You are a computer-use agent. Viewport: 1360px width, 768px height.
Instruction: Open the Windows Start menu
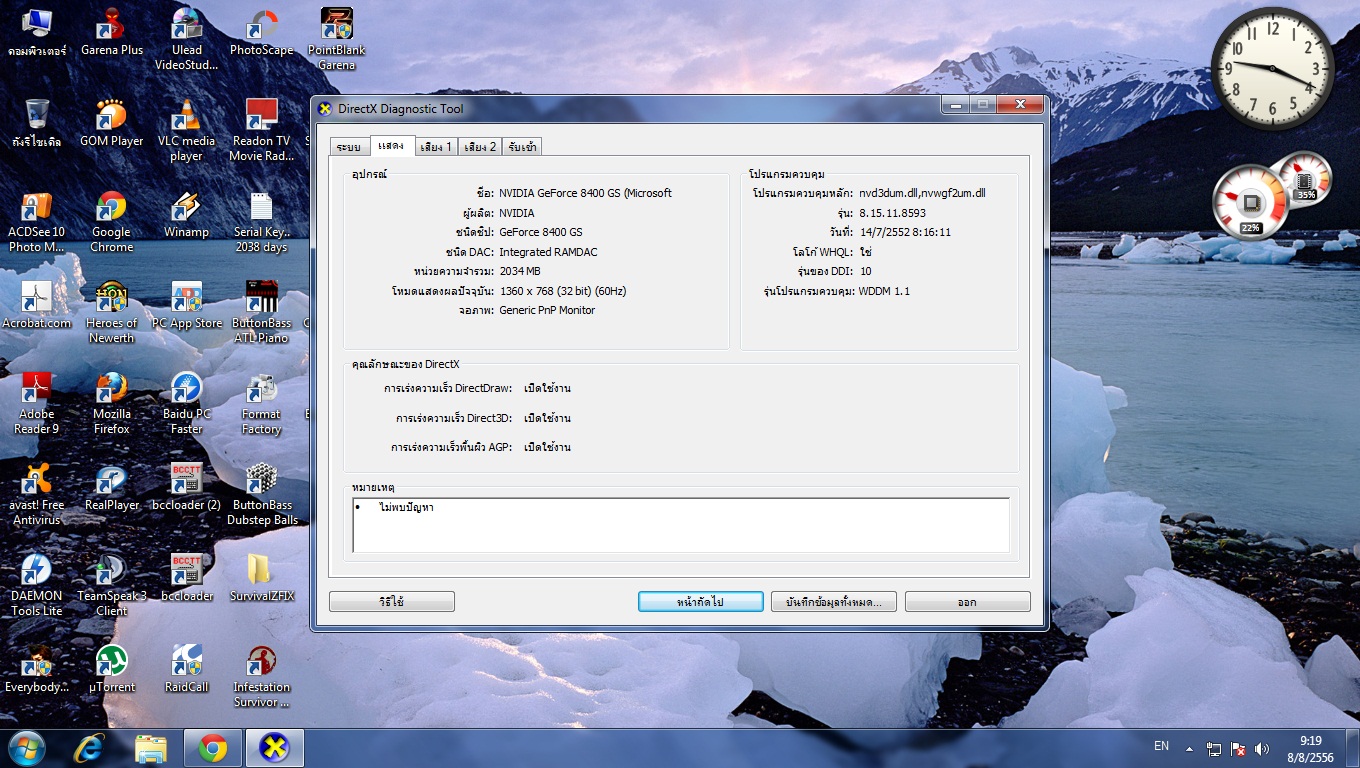pos(25,747)
